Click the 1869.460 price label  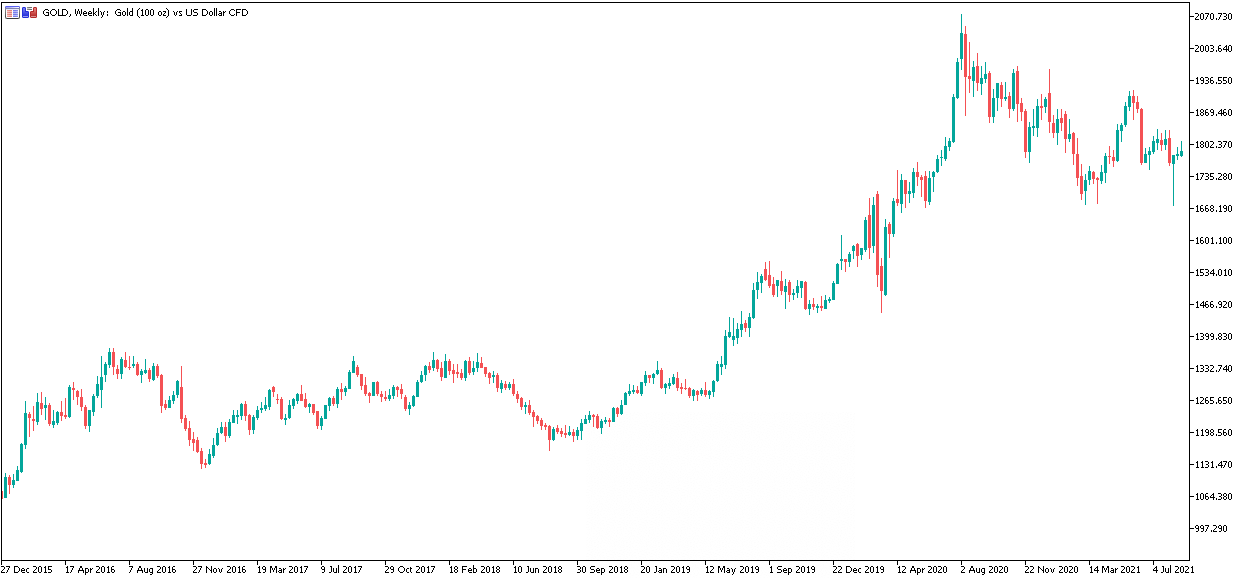click(x=1214, y=113)
